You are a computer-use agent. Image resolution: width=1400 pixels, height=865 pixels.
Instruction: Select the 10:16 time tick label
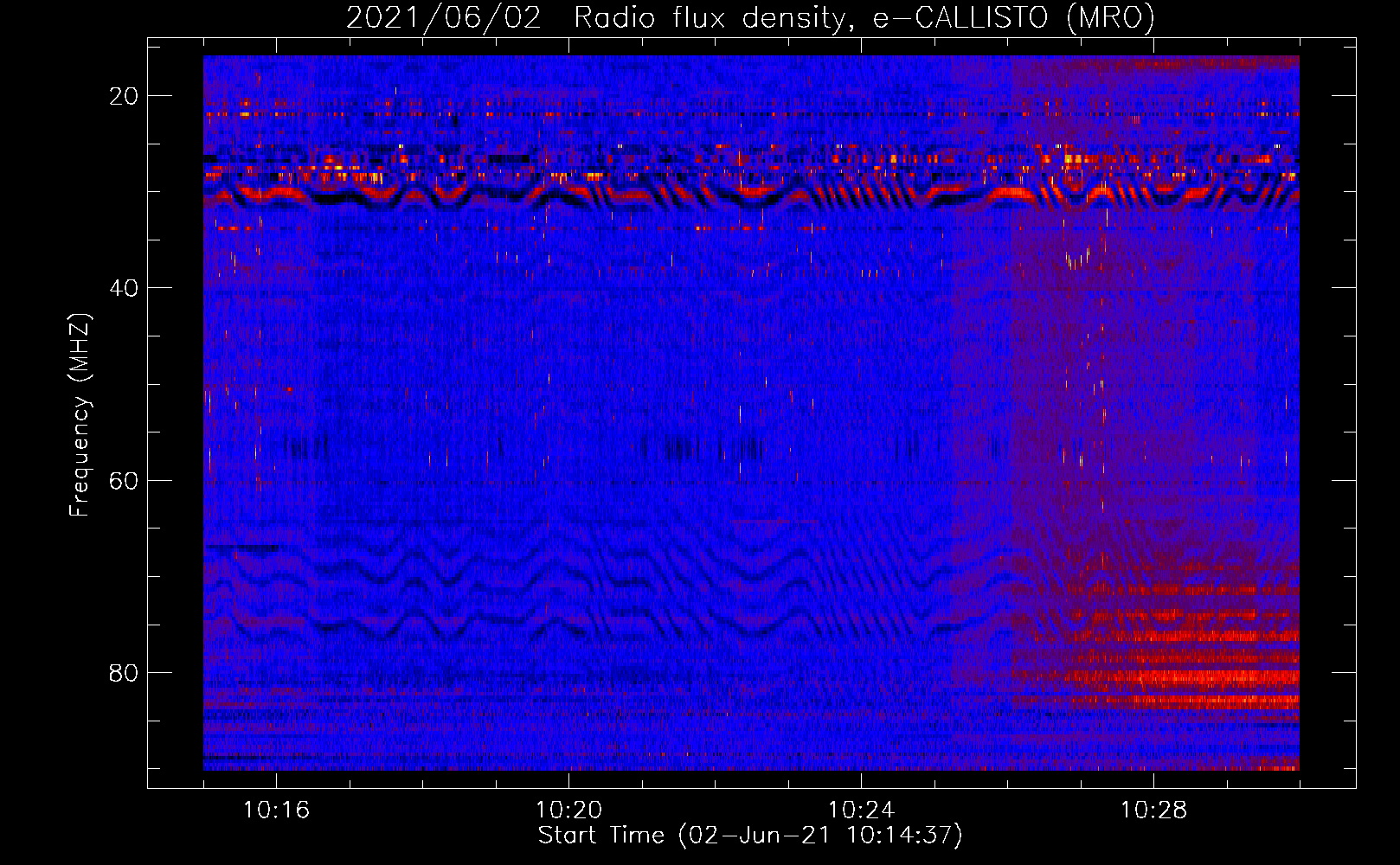[x=276, y=811]
